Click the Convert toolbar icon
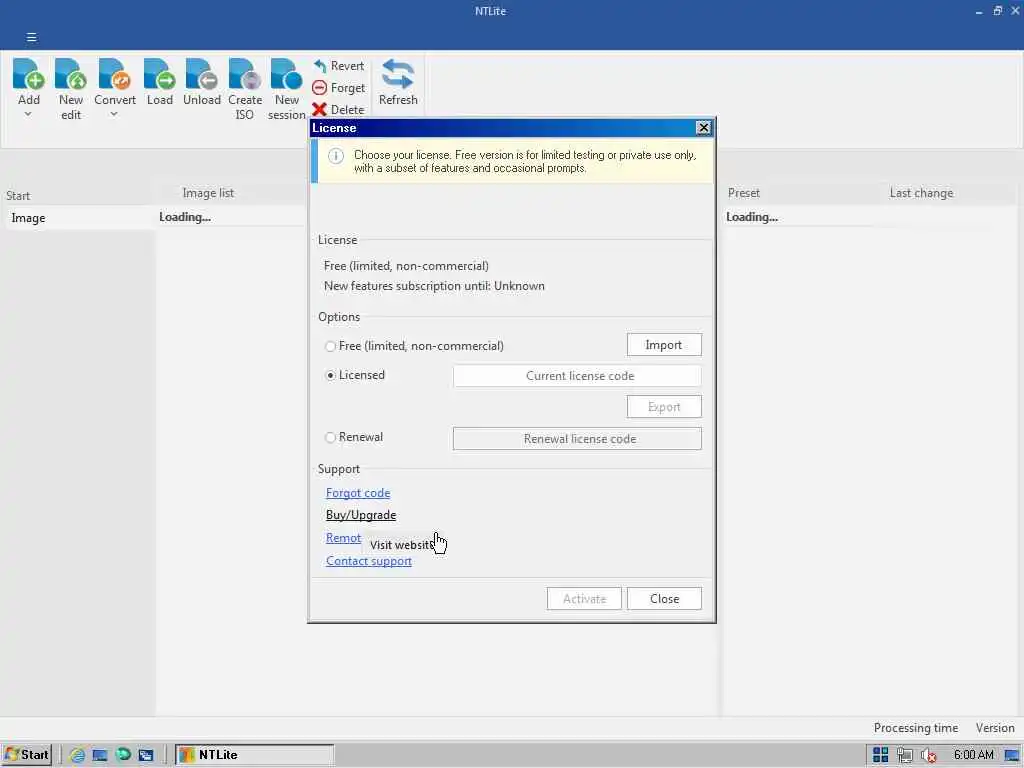Screen dimensions: 1024x768 click(114, 74)
